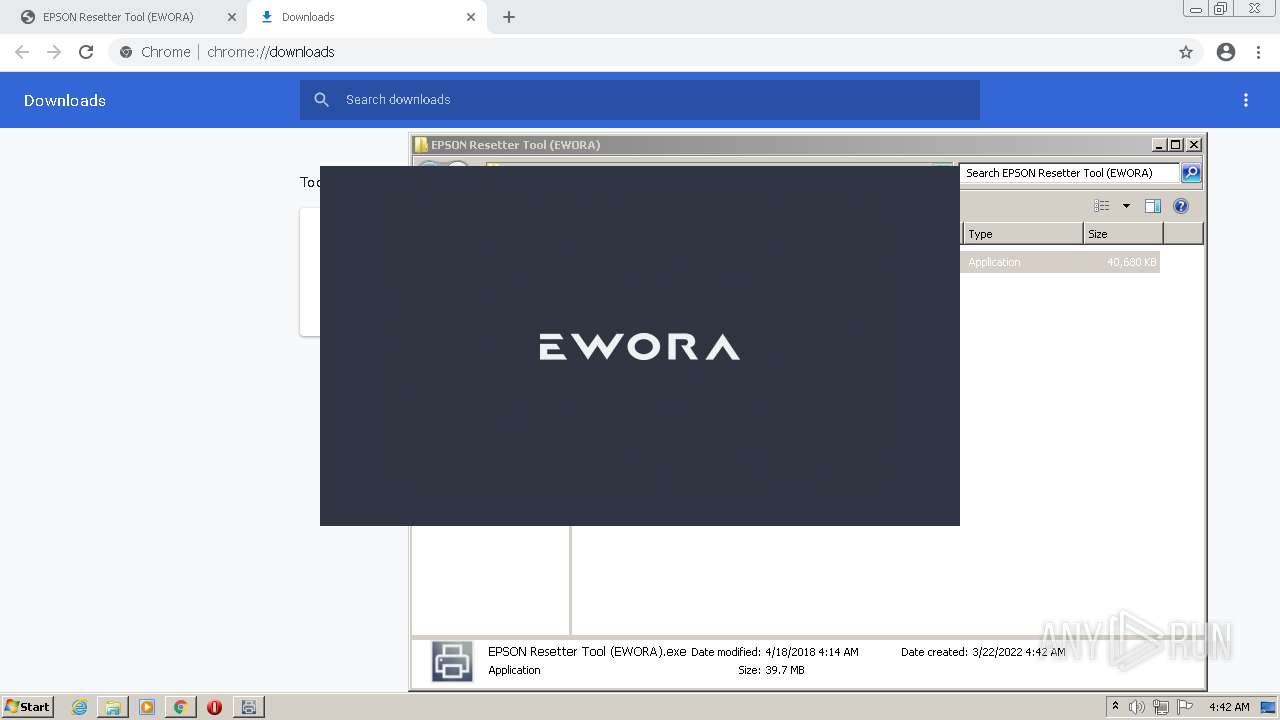Click the Search downloads field

click(640, 100)
